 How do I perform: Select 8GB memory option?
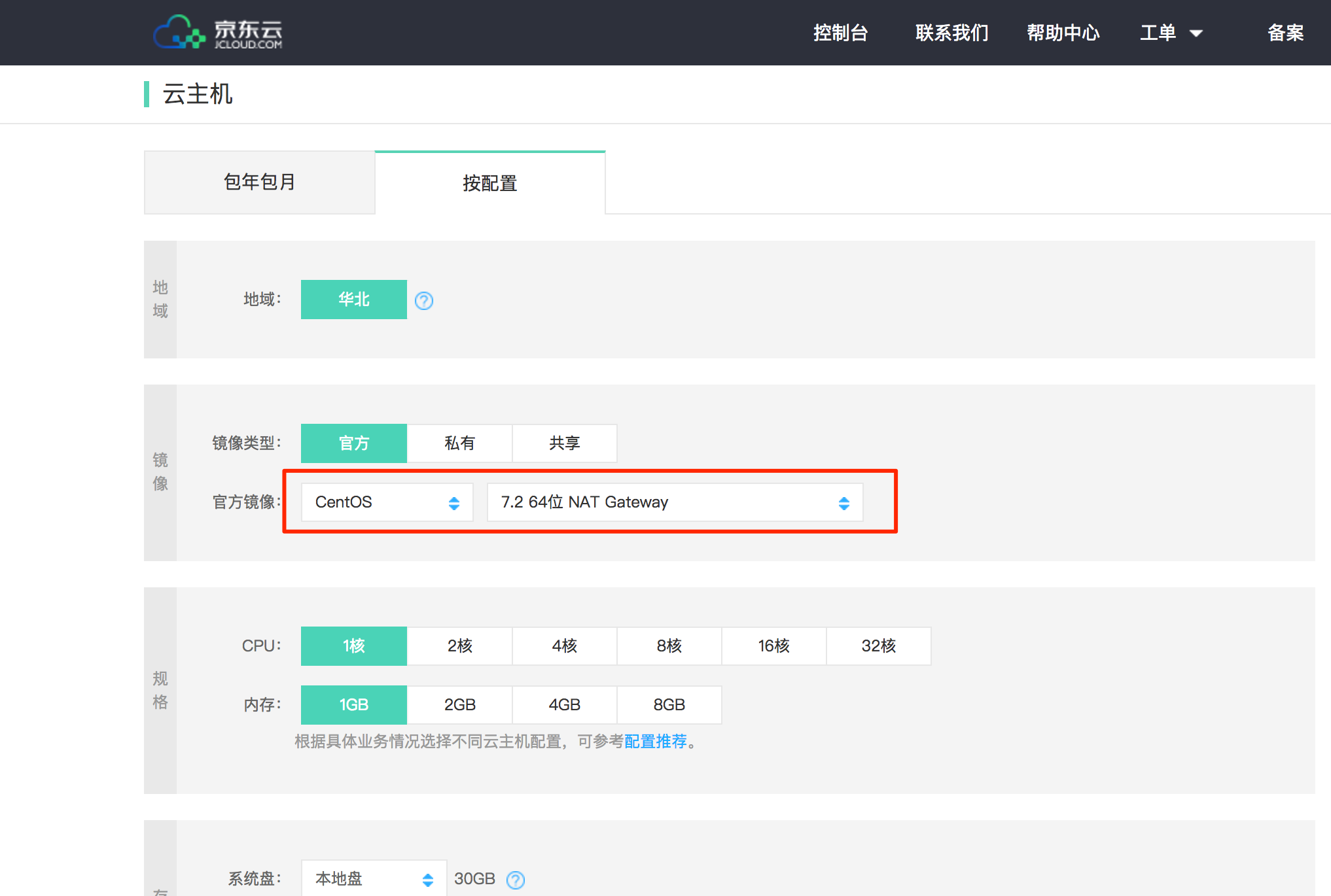pos(669,705)
